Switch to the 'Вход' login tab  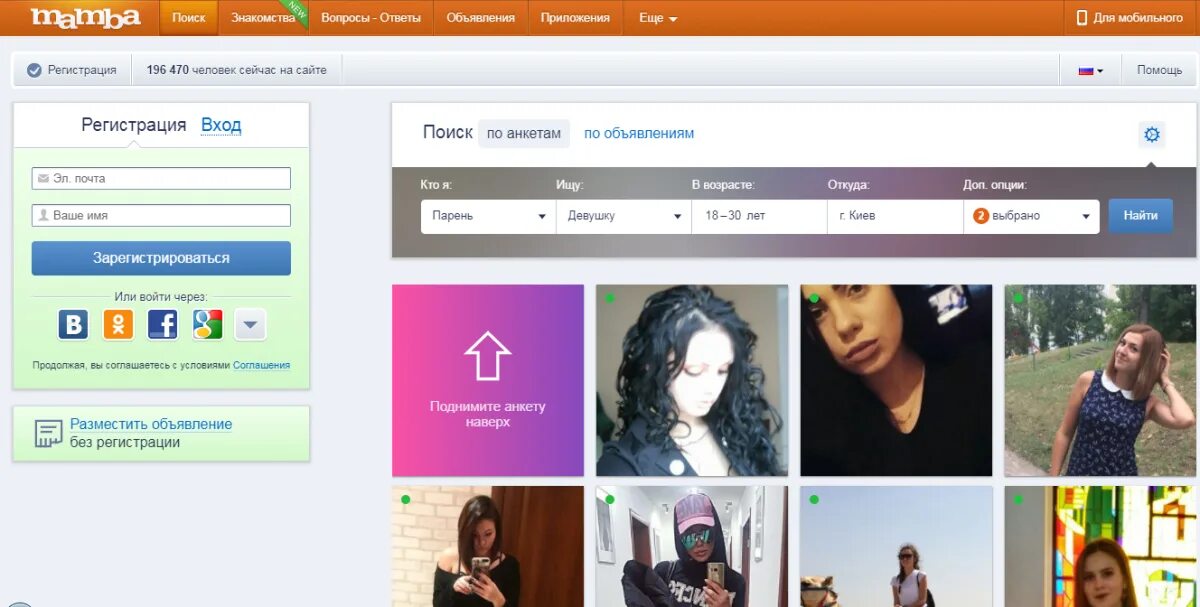point(221,125)
